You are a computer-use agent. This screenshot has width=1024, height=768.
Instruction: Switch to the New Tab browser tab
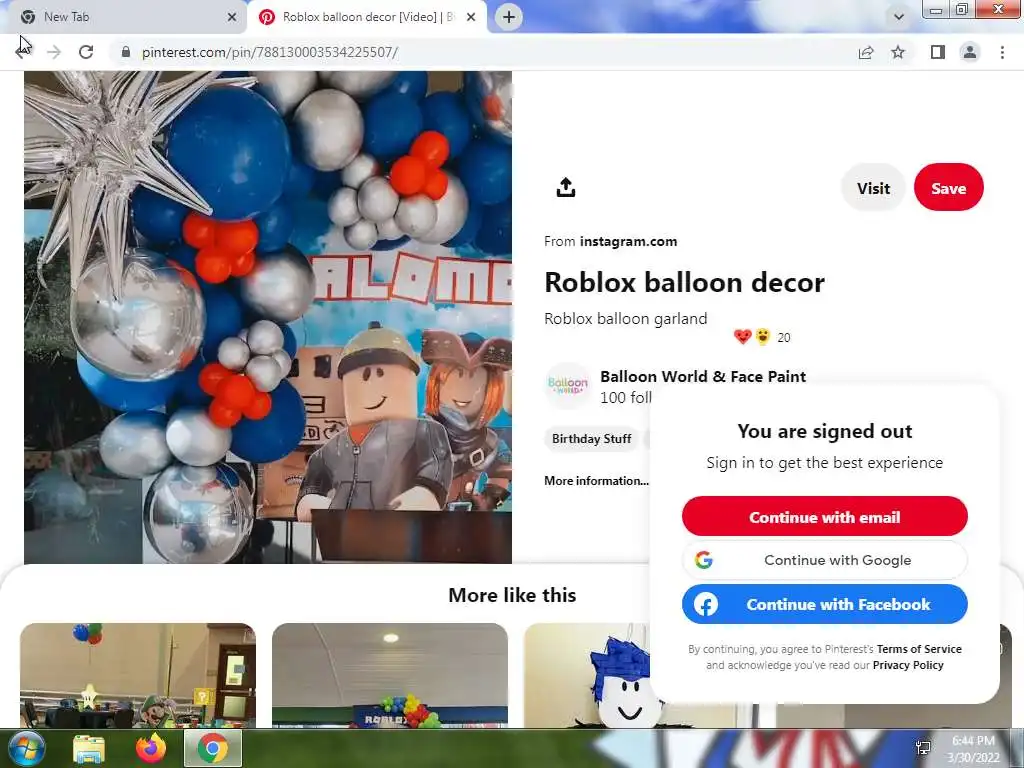124,17
